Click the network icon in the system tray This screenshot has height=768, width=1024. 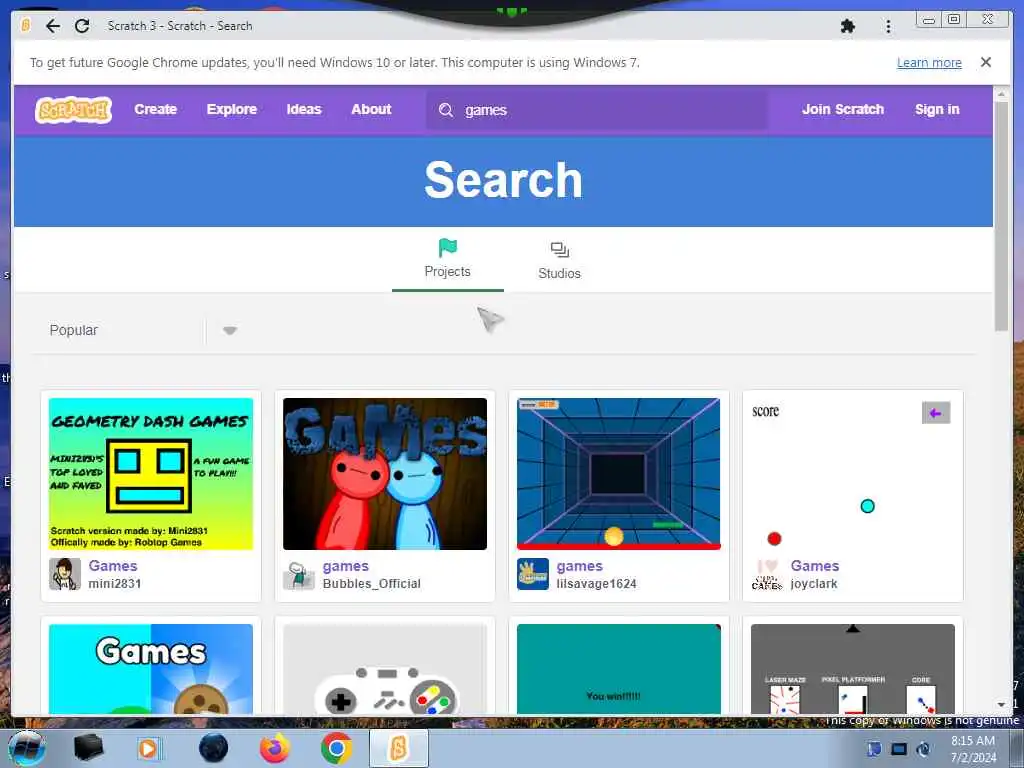[x=872, y=748]
